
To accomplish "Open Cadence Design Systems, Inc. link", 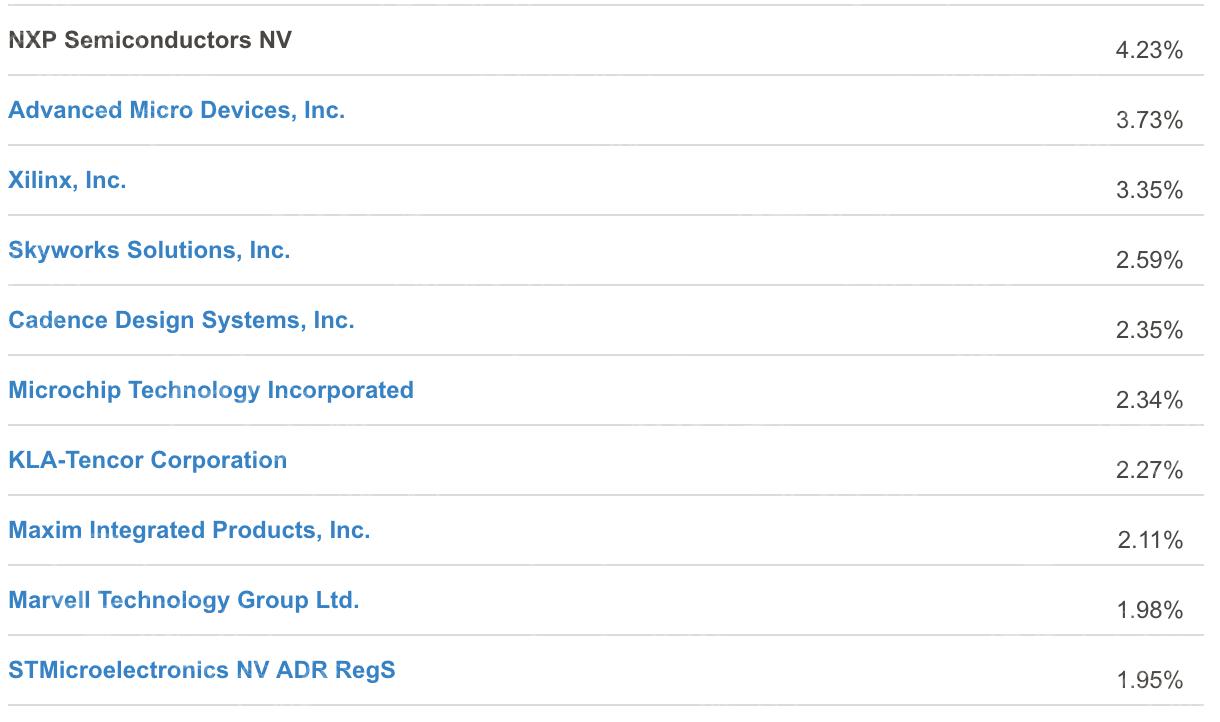I will pyautogui.click(x=181, y=321).
